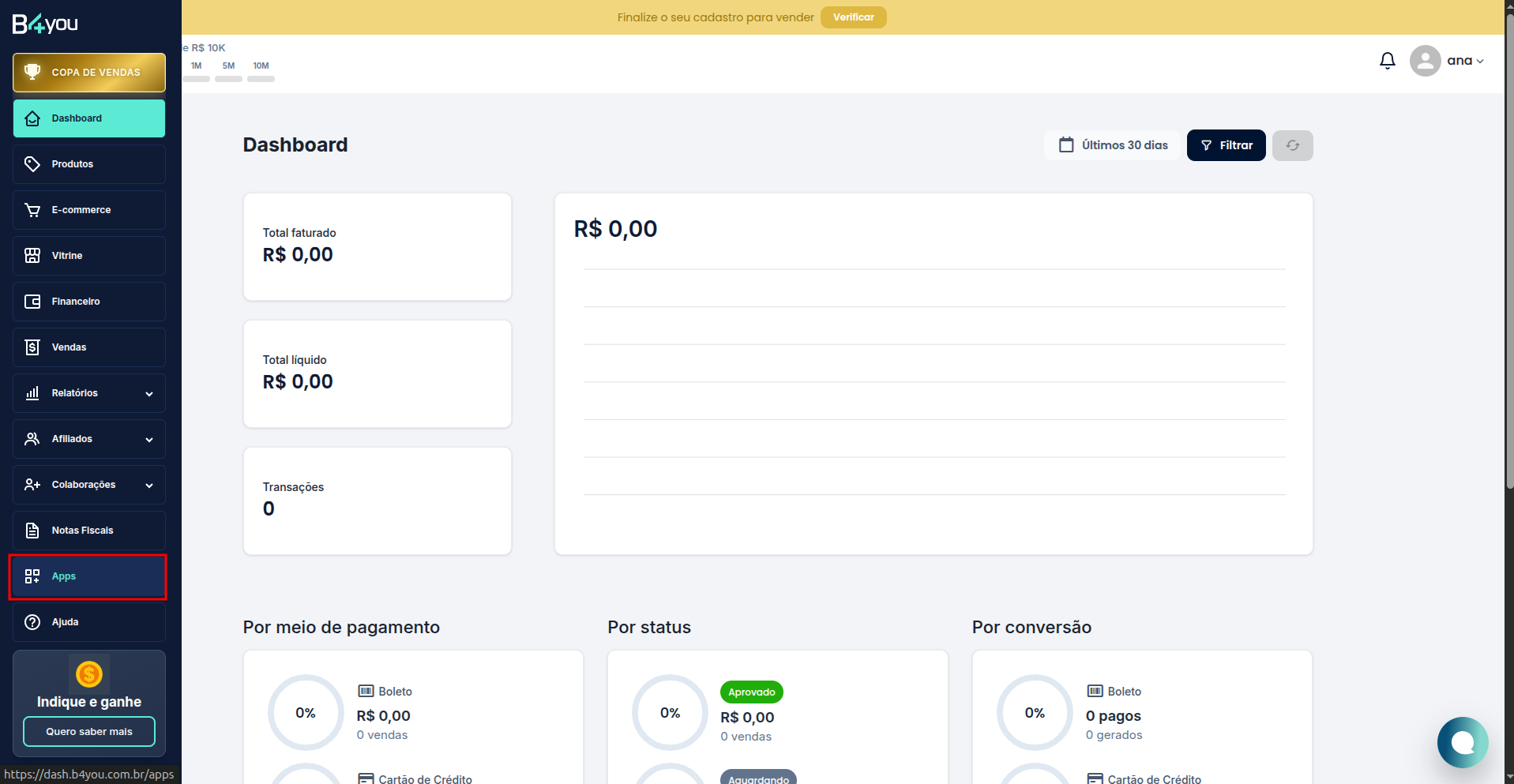
Task: Click Quero saber mais button
Action: [x=89, y=732]
